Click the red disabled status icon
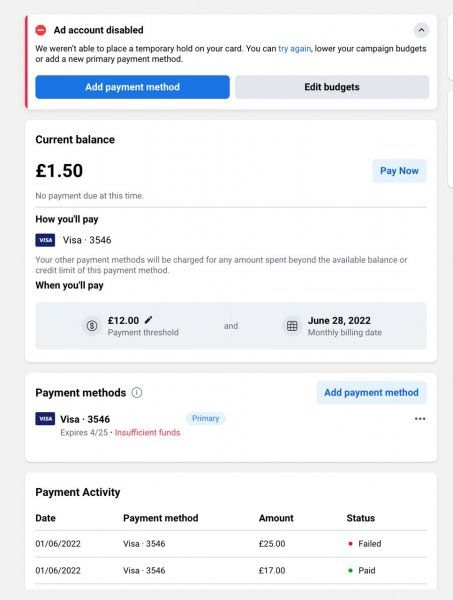453x600 pixels. 41,30
